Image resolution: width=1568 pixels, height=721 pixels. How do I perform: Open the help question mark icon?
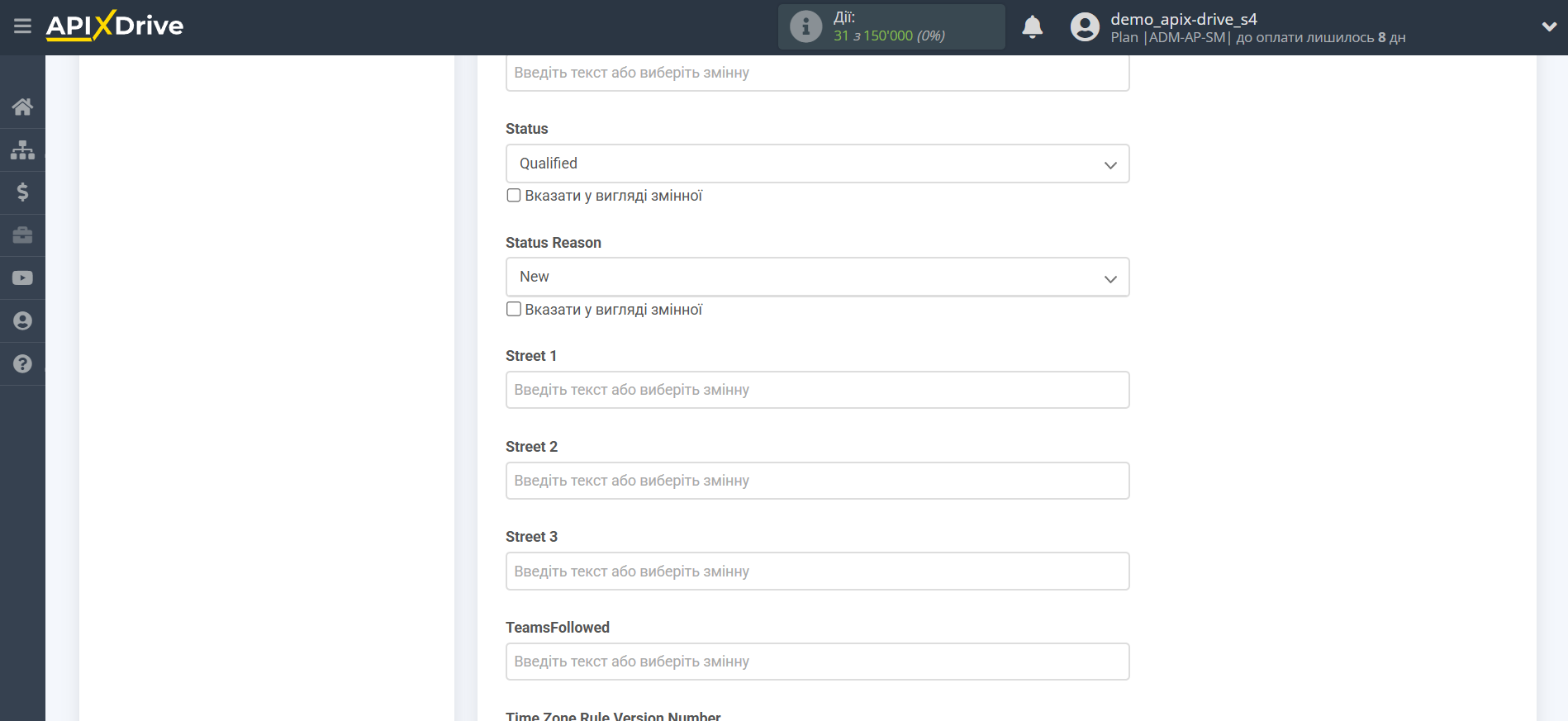pyautogui.click(x=22, y=364)
